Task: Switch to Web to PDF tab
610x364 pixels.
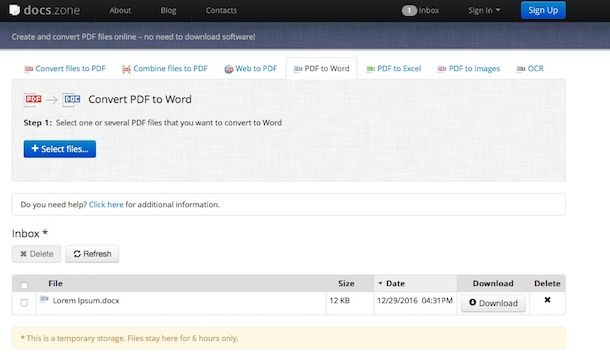Action: pyautogui.click(x=251, y=69)
